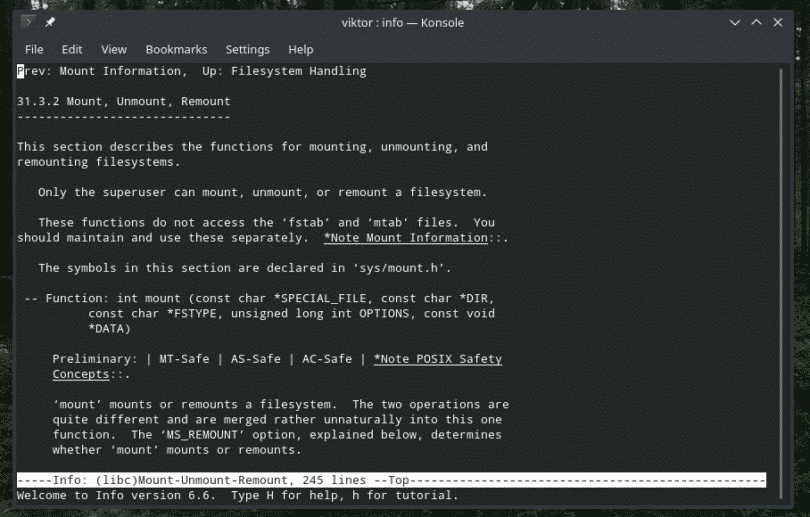
Task: Minimize the Konsole window
Action: coord(735,22)
